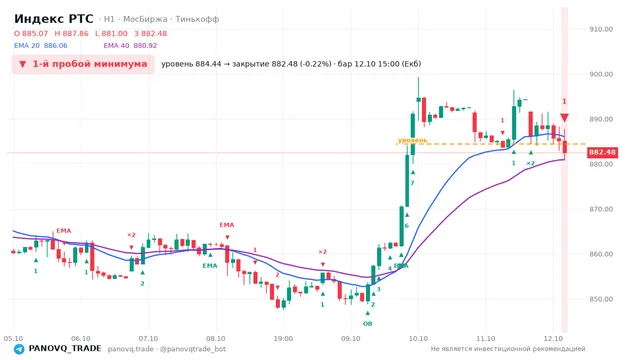Image resolution: width=640 pixels, height=360 pixels.
Task: Click the green arrow above the 'OB' label
Action: (x=367, y=313)
